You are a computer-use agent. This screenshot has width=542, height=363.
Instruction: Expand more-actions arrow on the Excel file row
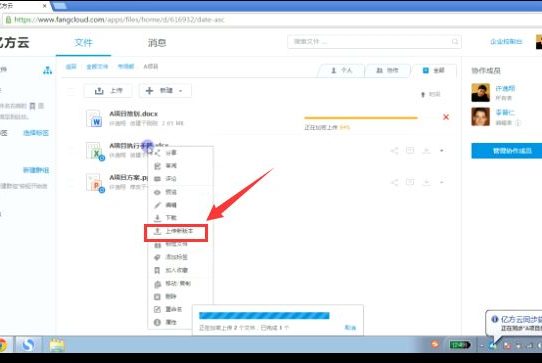(442, 151)
